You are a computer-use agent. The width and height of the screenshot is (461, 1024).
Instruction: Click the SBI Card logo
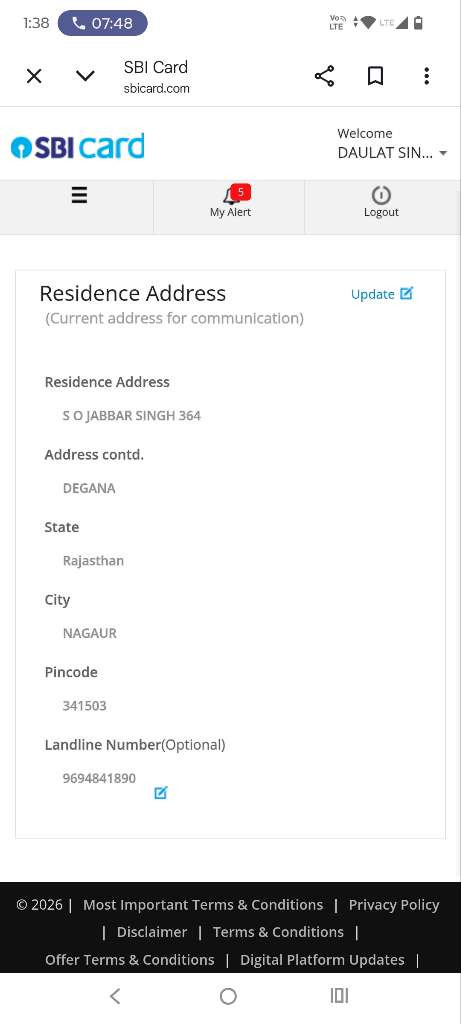(x=77, y=146)
